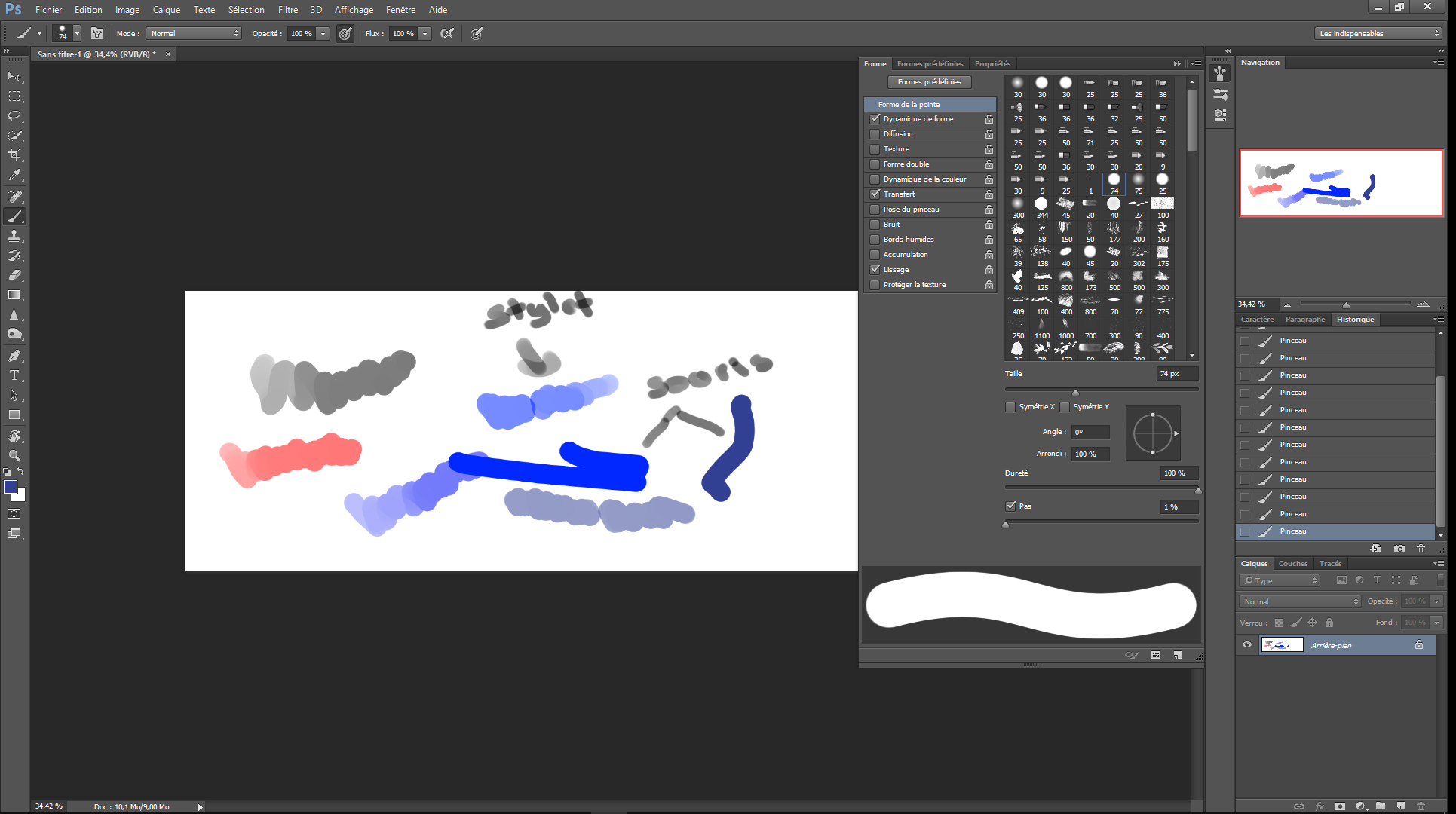
Task: Hide the Arrière-plan layer
Action: coord(1247,644)
